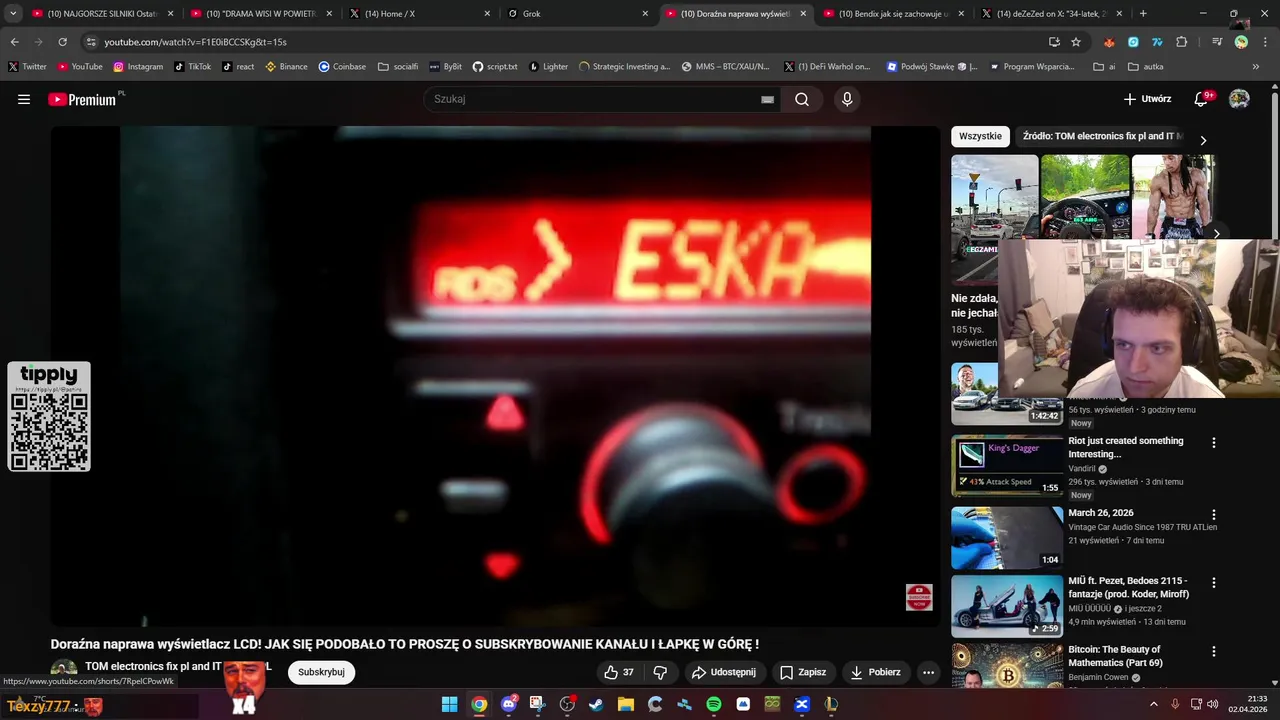Open Spotify from the taskbar
Image resolution: width=1280 pixels, height=720 pixels.
point(714,705)
